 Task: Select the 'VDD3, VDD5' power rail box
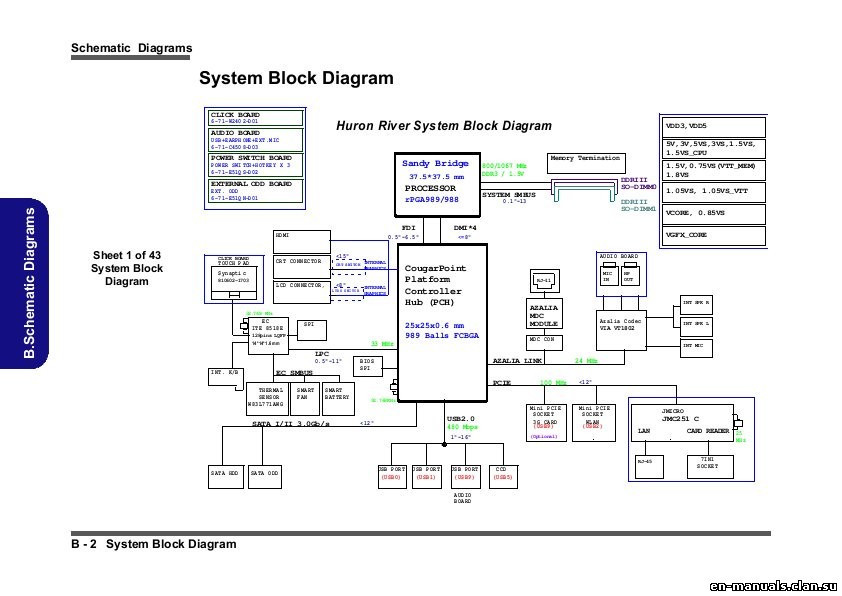click(x=715, y=127)
